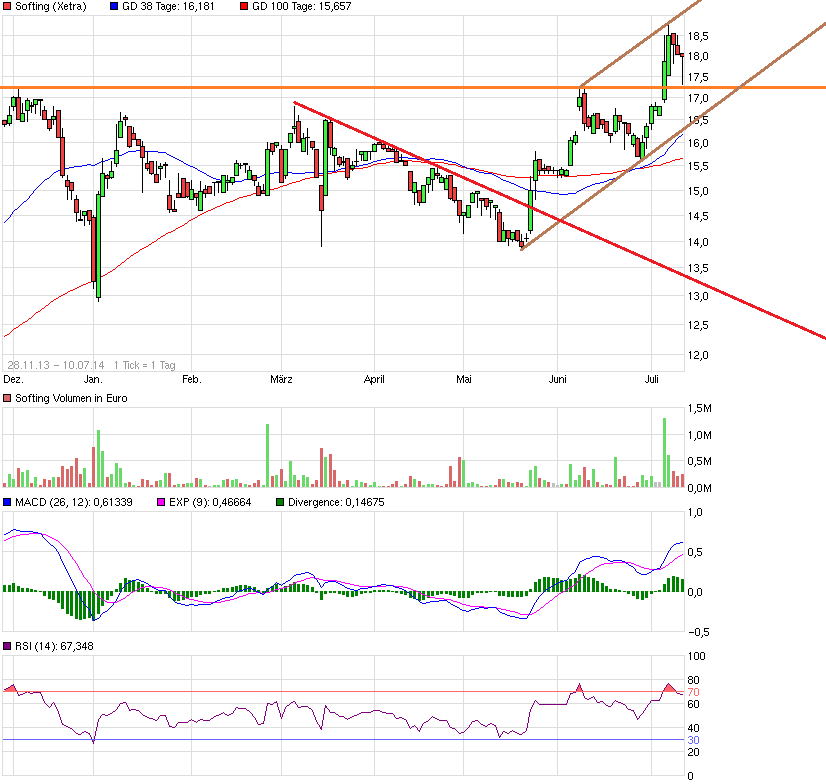Click the 'Feb.' month axis label

[x=192, y=379]
